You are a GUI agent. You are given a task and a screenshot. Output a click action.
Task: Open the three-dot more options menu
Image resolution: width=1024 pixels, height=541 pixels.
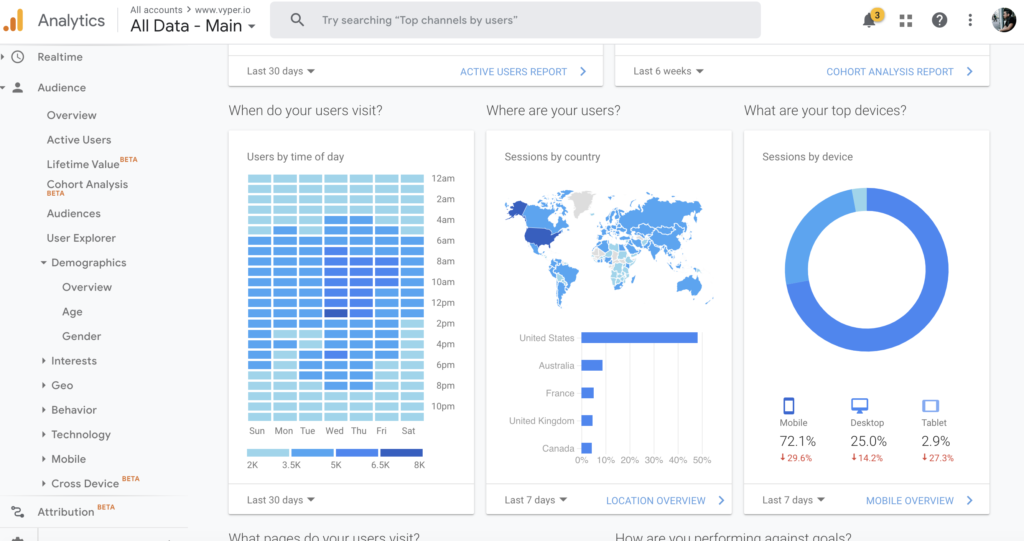click(970, 20)
